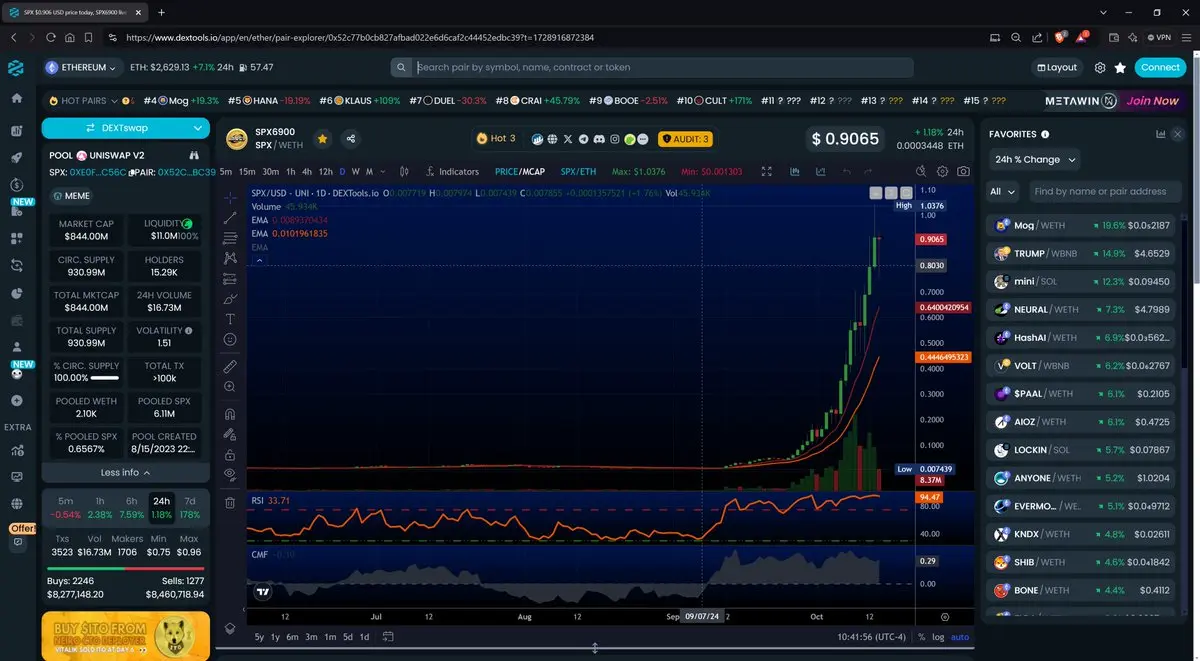Open the chart camera snapshot tool

coord(963,172)
